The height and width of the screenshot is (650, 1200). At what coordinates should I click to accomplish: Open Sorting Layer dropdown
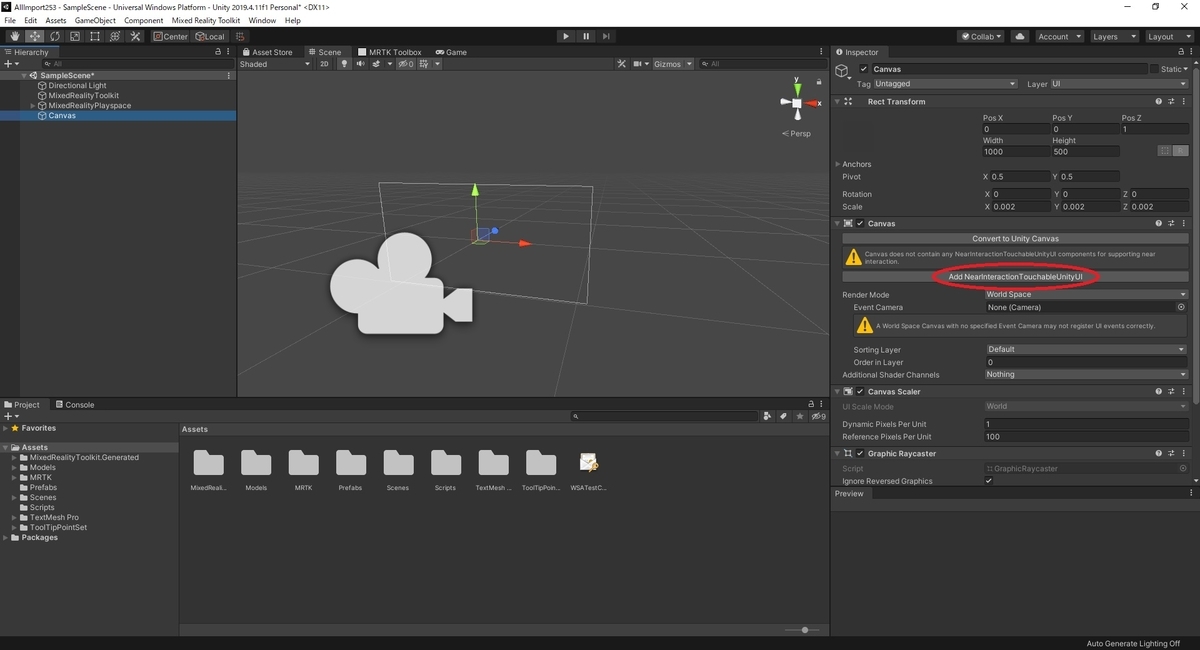1085,349
